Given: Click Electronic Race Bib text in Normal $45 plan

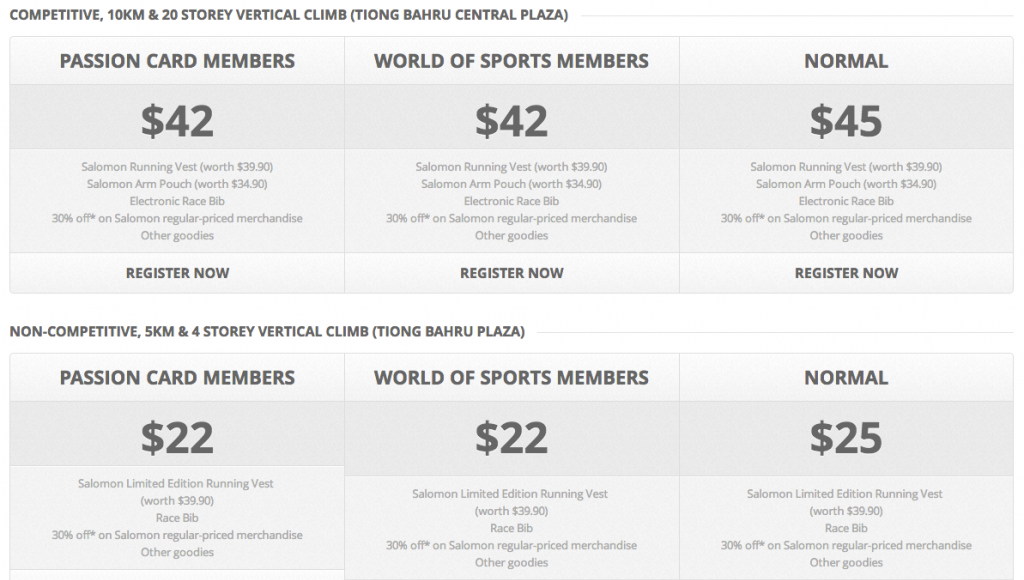Looking at the screenshot, I should point(846,201).
